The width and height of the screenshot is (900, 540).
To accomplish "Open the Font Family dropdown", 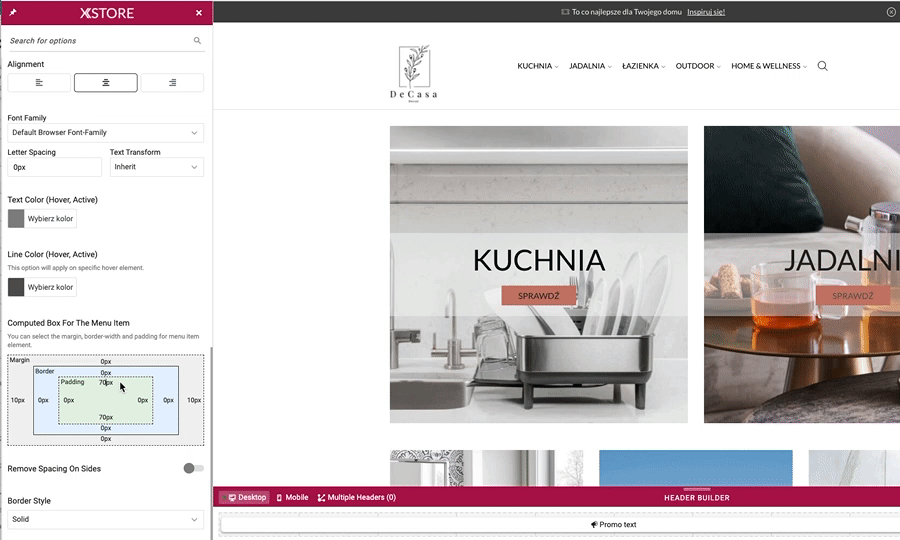I will click(x=106, y=133).
